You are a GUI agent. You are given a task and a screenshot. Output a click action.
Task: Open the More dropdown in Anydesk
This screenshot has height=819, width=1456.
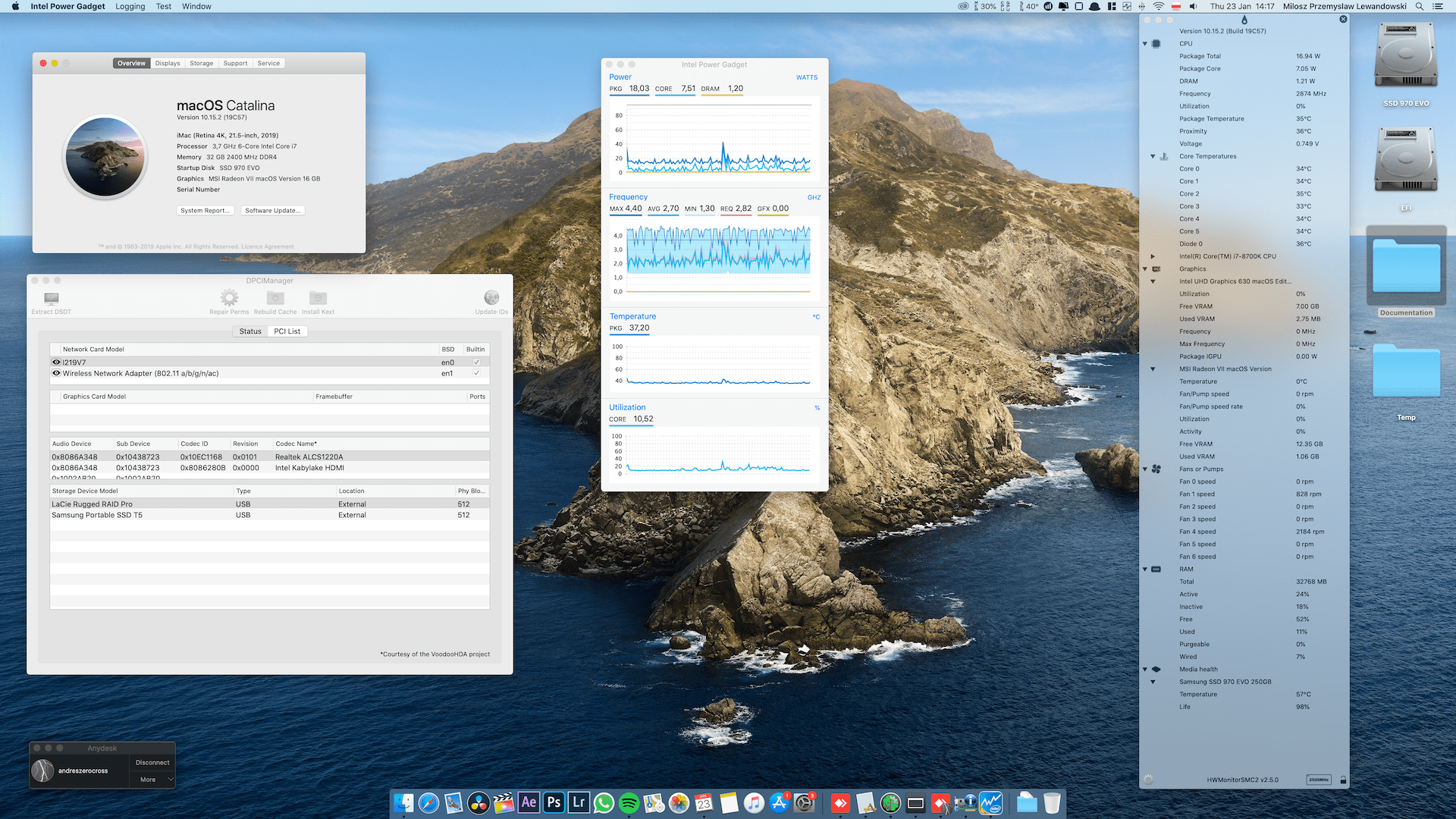(x=152, y=780)
